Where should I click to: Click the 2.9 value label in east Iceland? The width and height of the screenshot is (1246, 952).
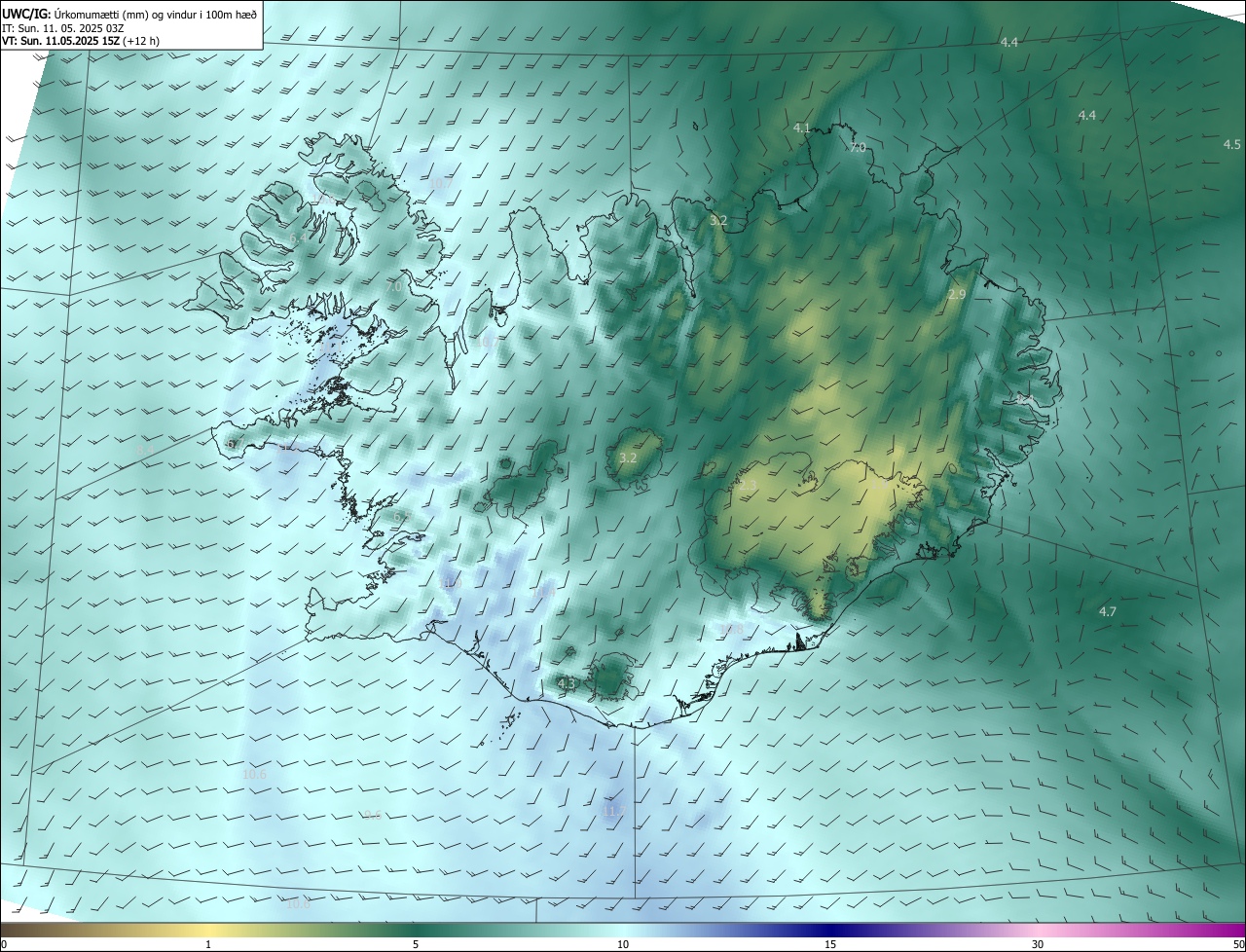click(957, 294)
